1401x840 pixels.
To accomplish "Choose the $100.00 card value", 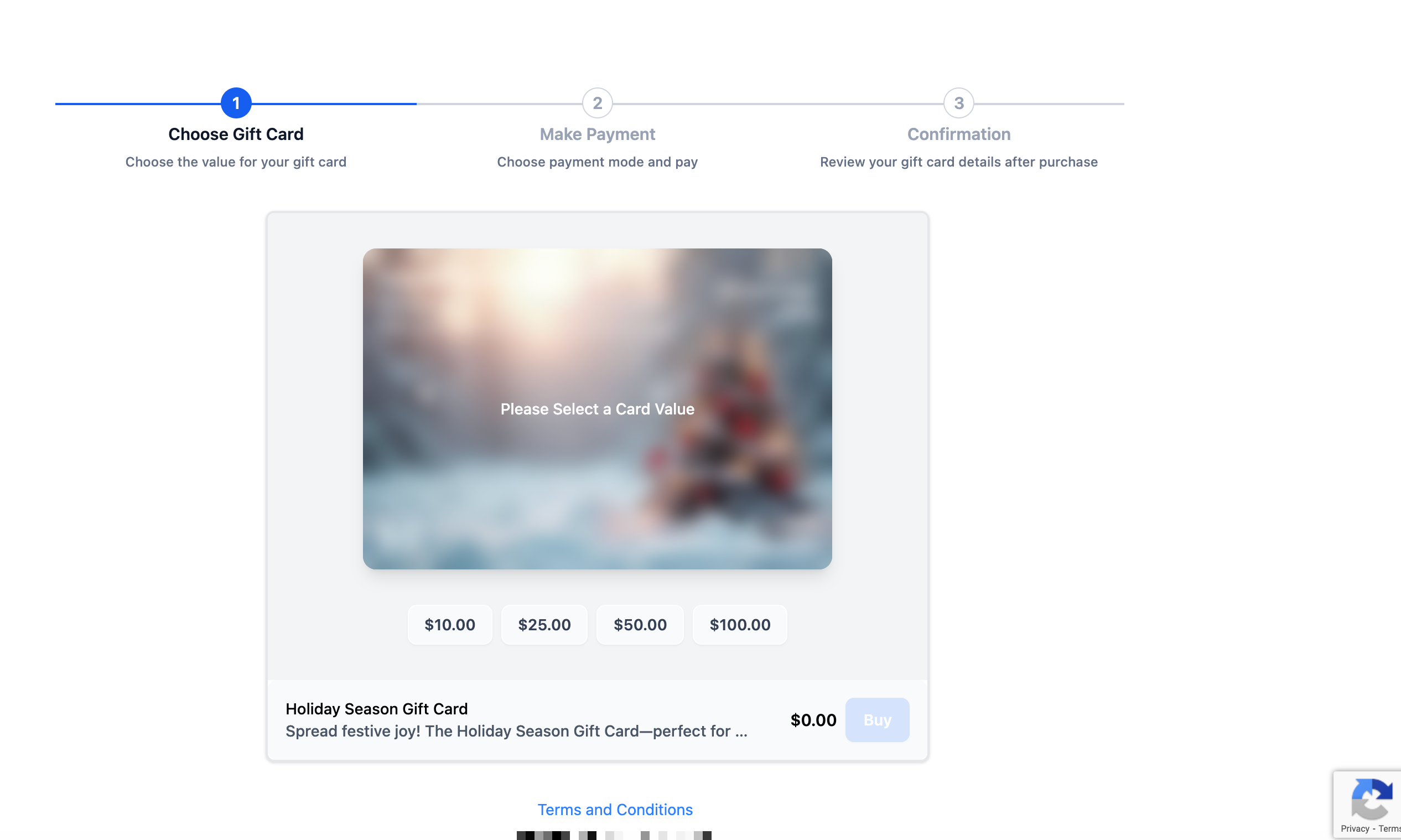I will (740, 624).
